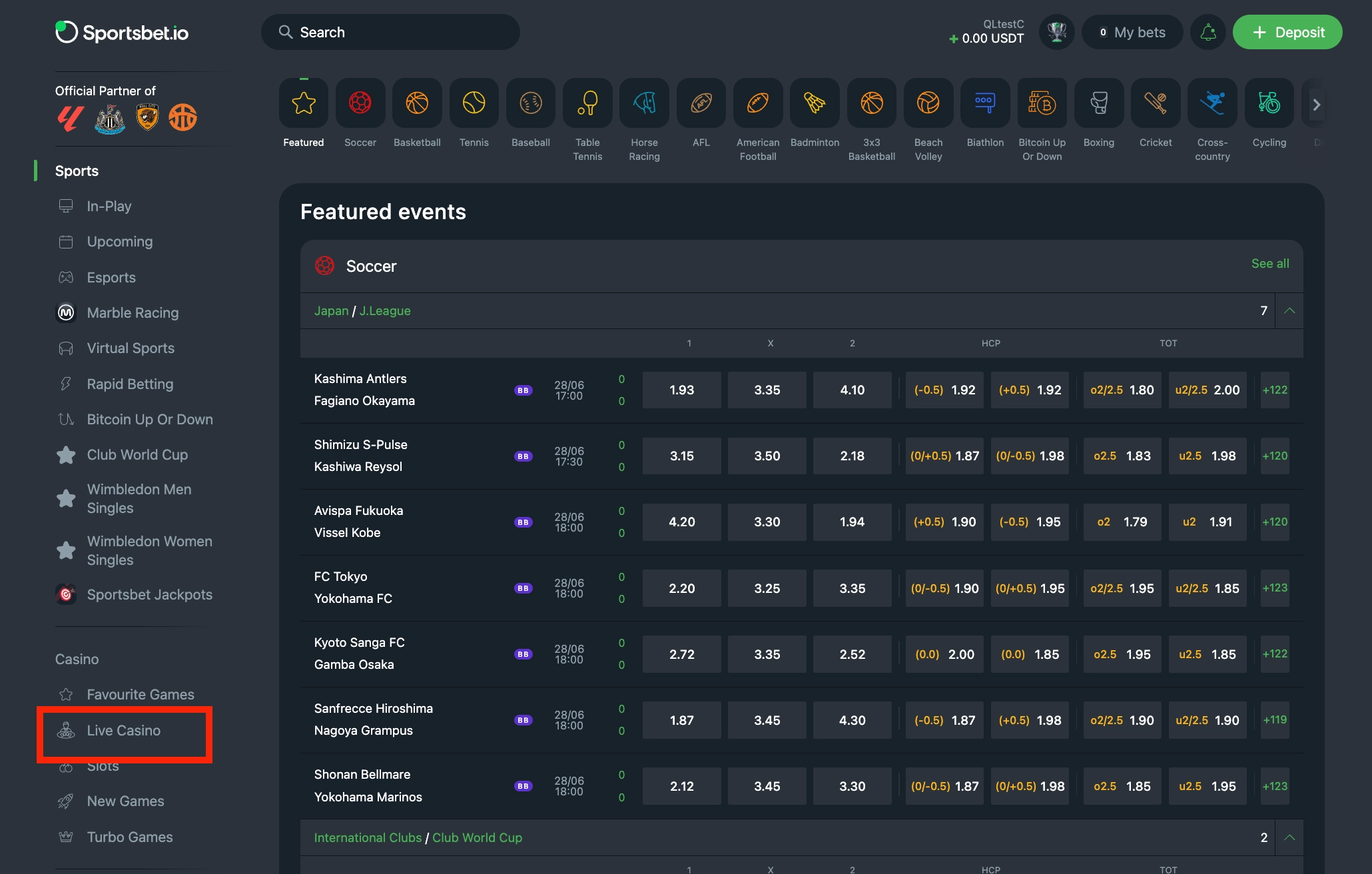Select the Cycling sport icon
Screen dimensions: 1372x874
1269,103
